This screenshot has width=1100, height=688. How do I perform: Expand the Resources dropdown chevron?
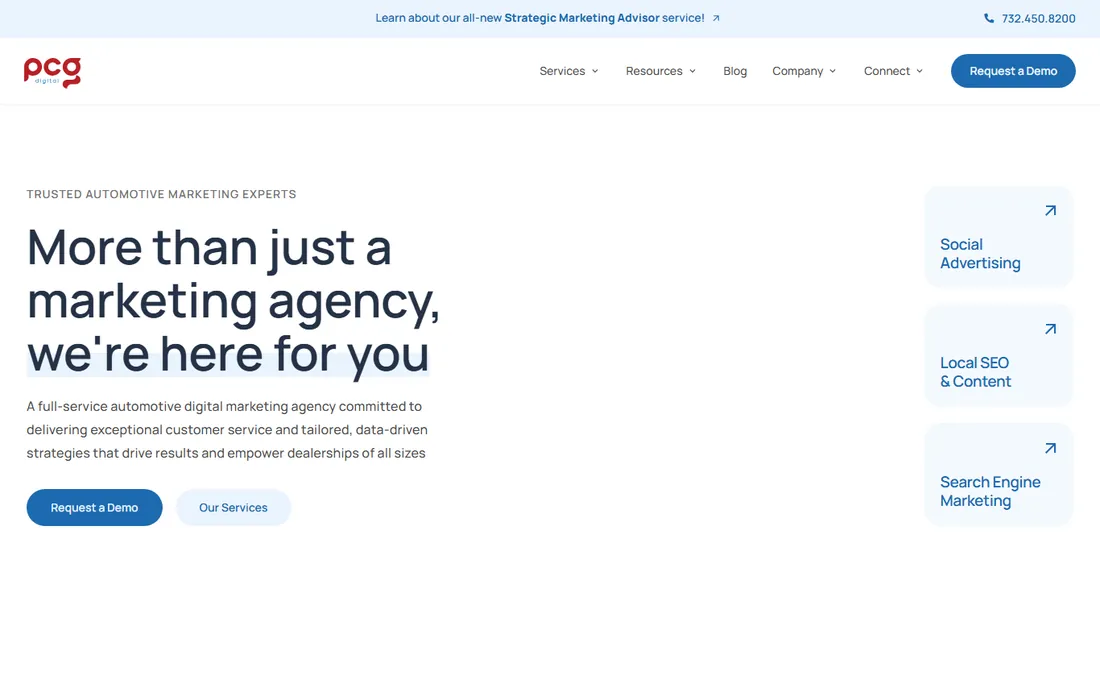tap(692, 71)
